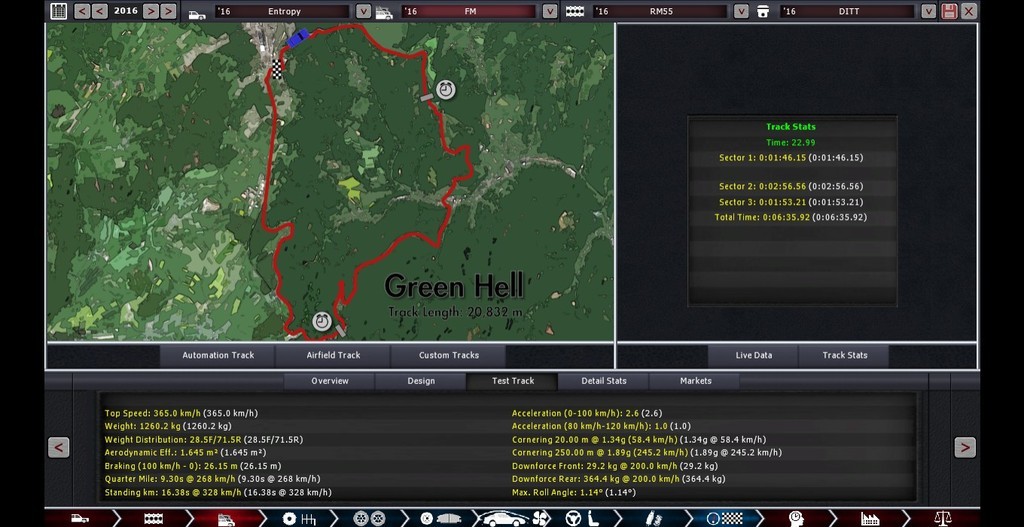The image size is (1024, 527).
Task: Open the Custom Tracks list
Action: point(448,355)
